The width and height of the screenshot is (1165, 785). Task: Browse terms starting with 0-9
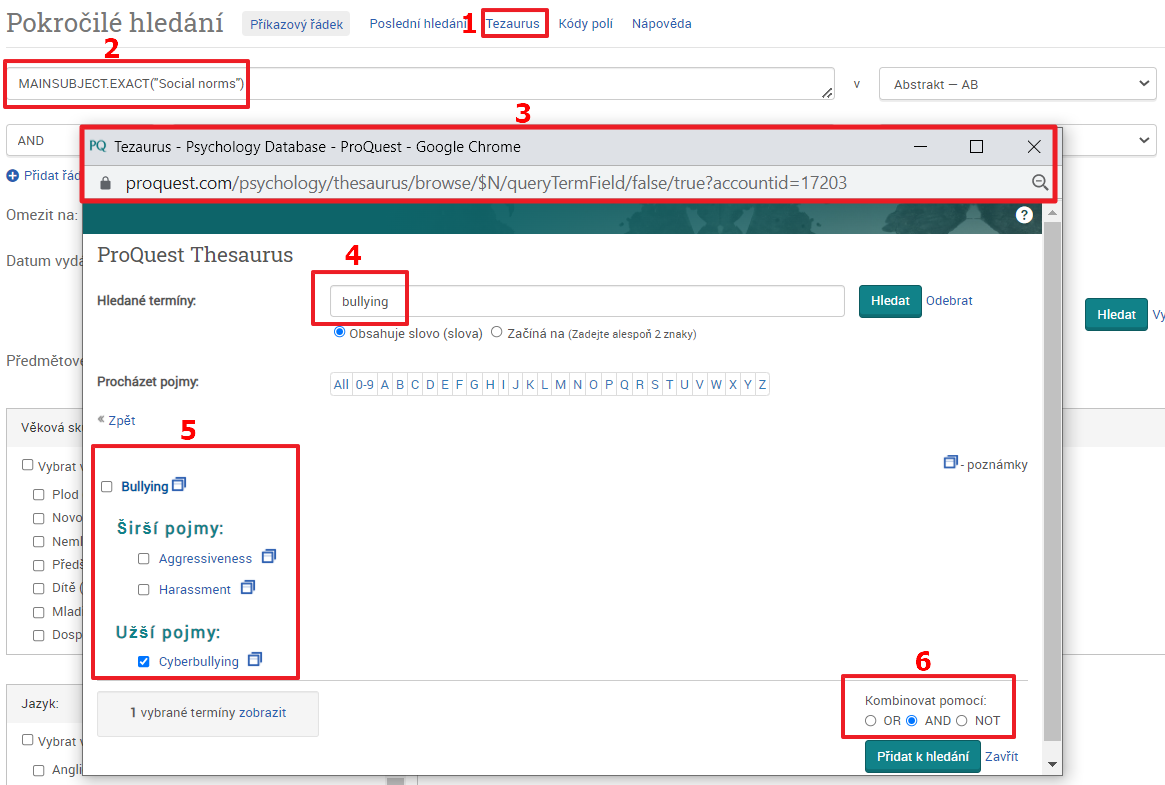coord(365,384)
